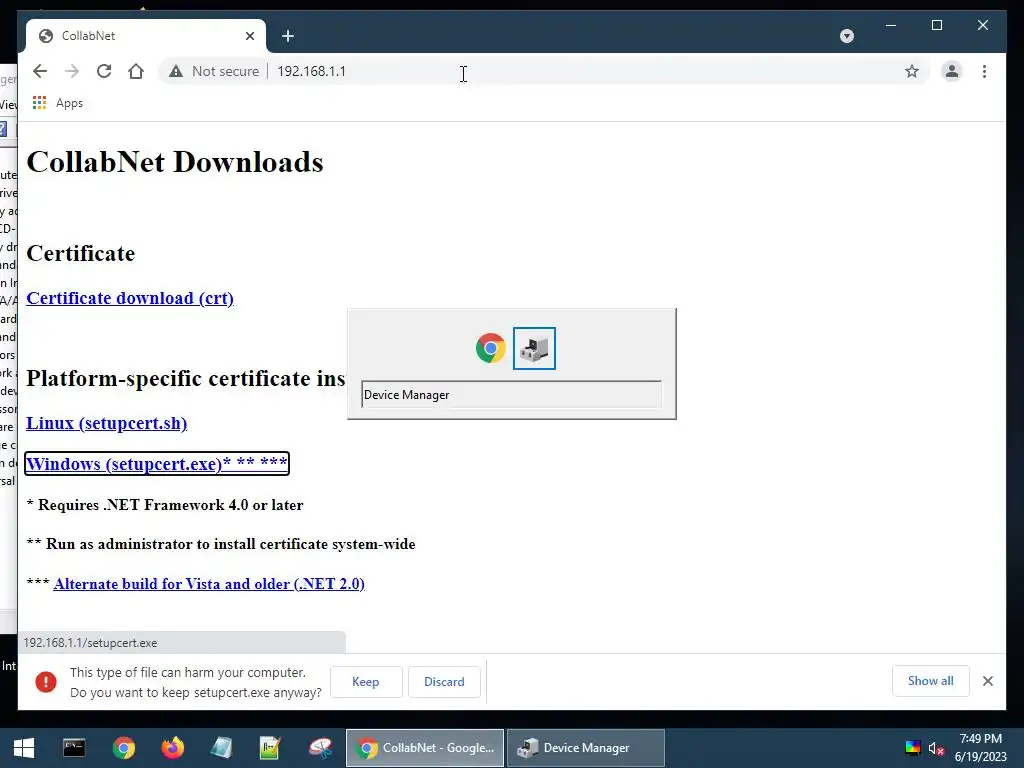Maximize the Chrome window

936,25
